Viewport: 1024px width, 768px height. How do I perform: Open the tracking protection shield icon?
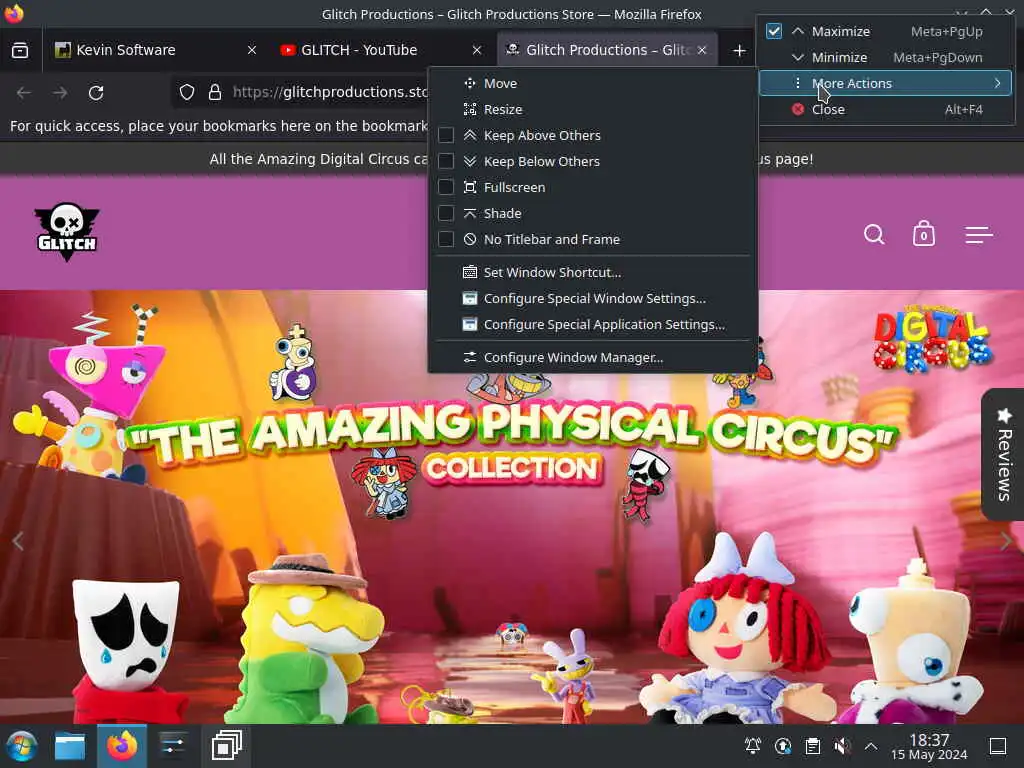pyautogui.click(x=187, y=92)
